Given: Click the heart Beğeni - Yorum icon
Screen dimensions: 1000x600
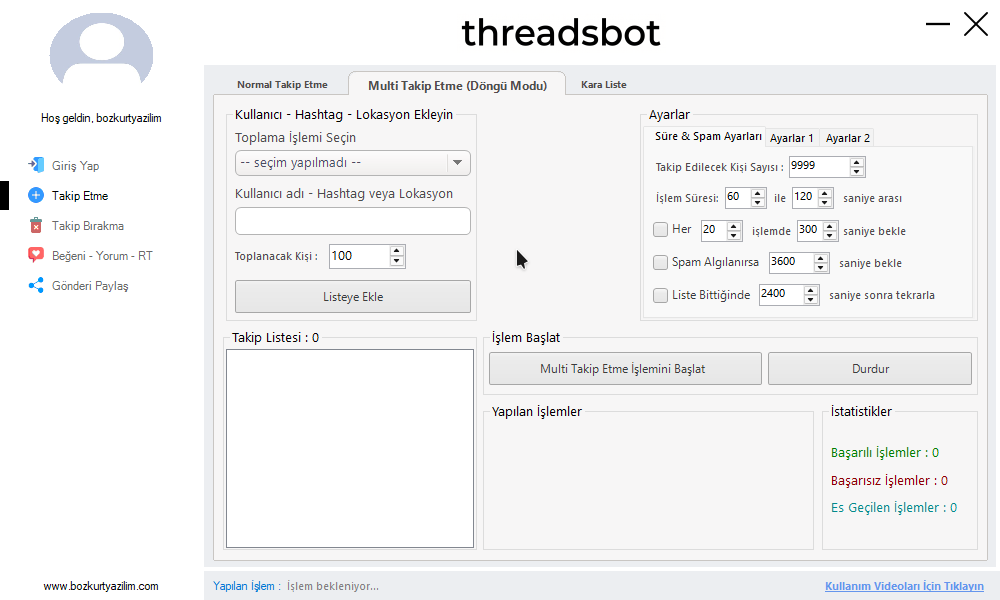Looking at the screenshot, I should [x=36, y=255].
